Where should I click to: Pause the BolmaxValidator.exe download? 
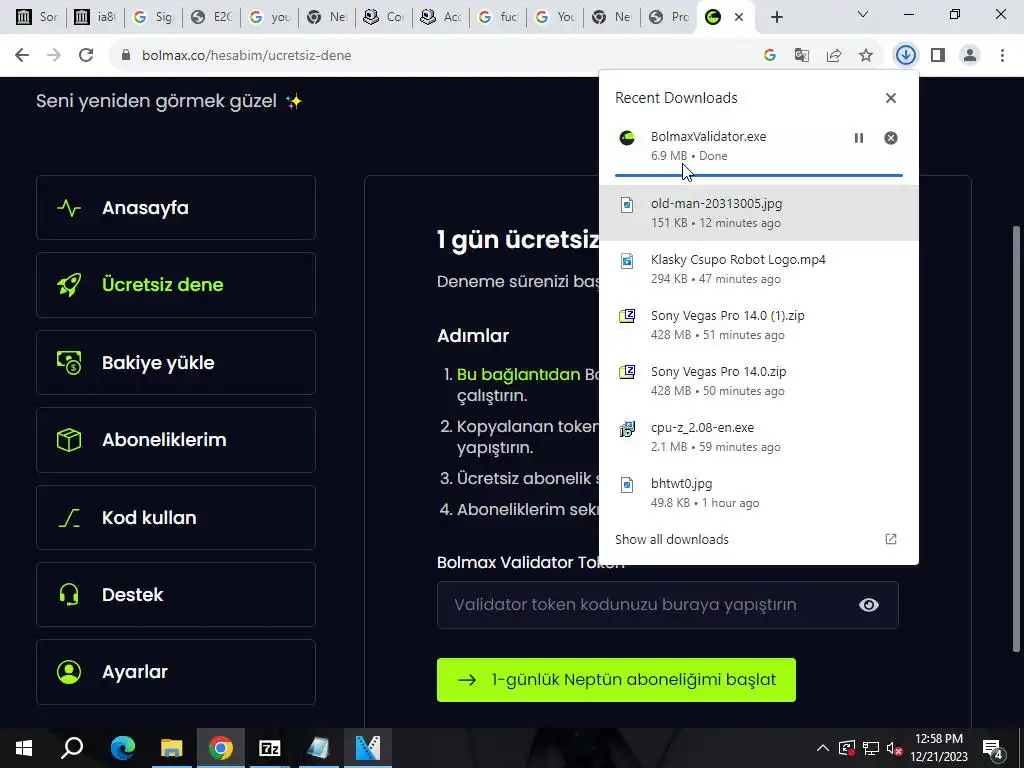pyautogui.click(x=859, y=138)
